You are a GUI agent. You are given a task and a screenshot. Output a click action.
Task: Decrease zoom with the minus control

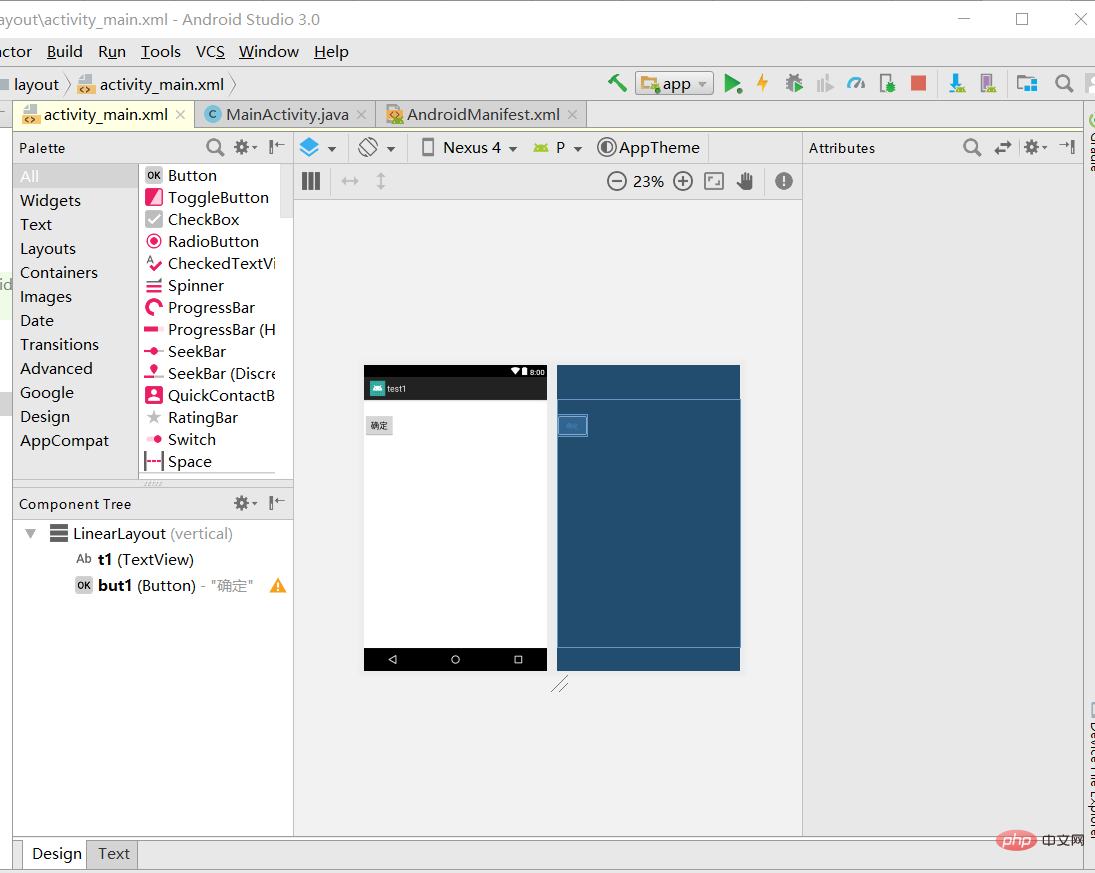pyautogui.click(x=614, y=181)
